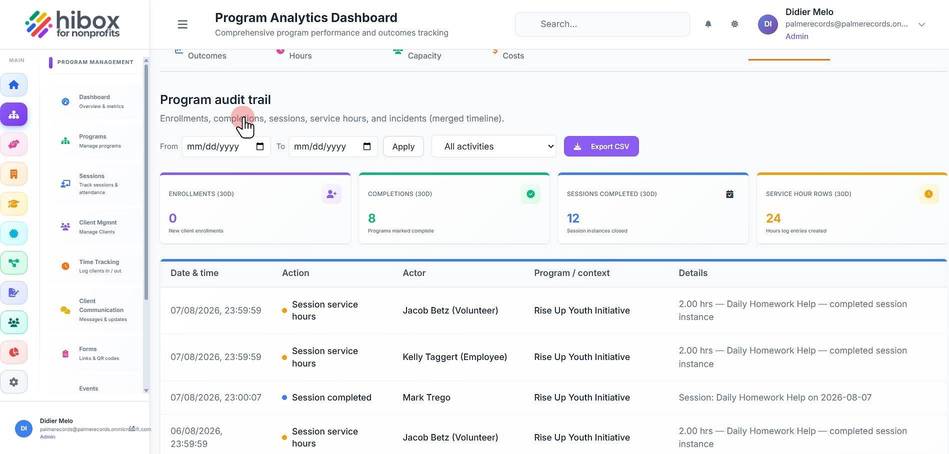Click the hibox for nonprofits logo
Screen dimensions: 949x454
tap(73, 24)
